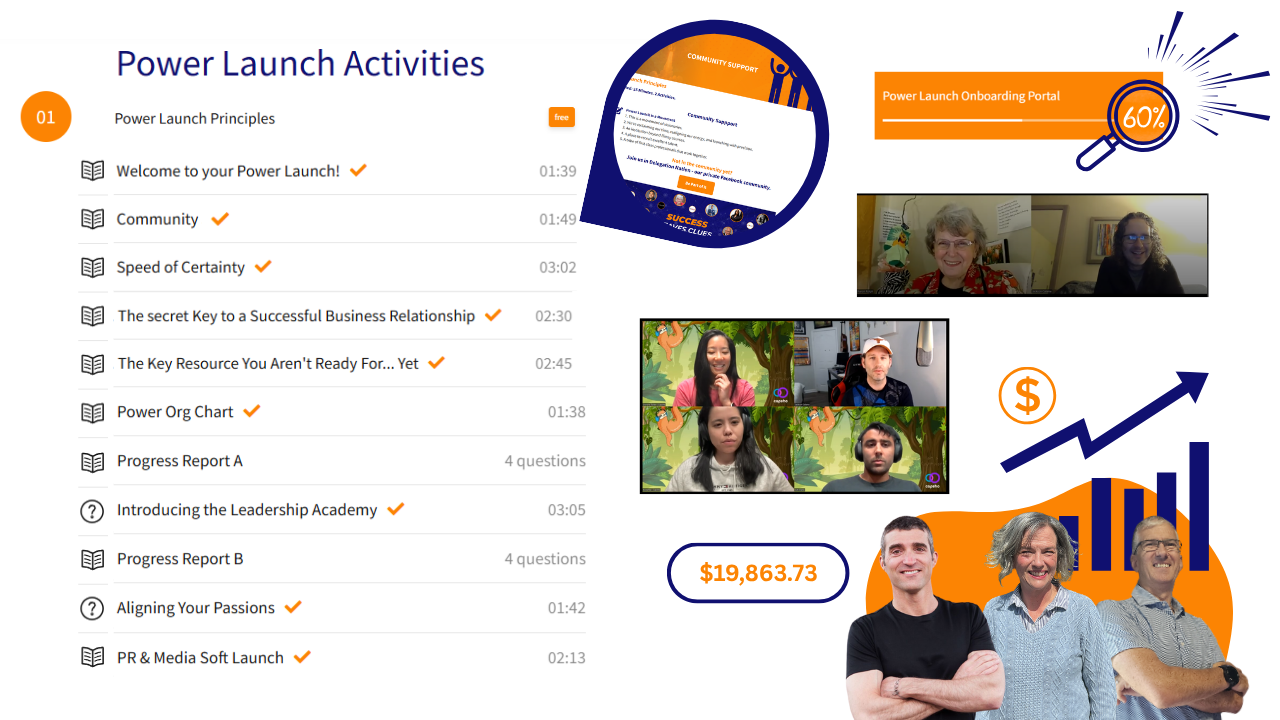Click the book icon beside PR & Media Soft Launch
Screen dimensions: 1280x720
point(92,657)
